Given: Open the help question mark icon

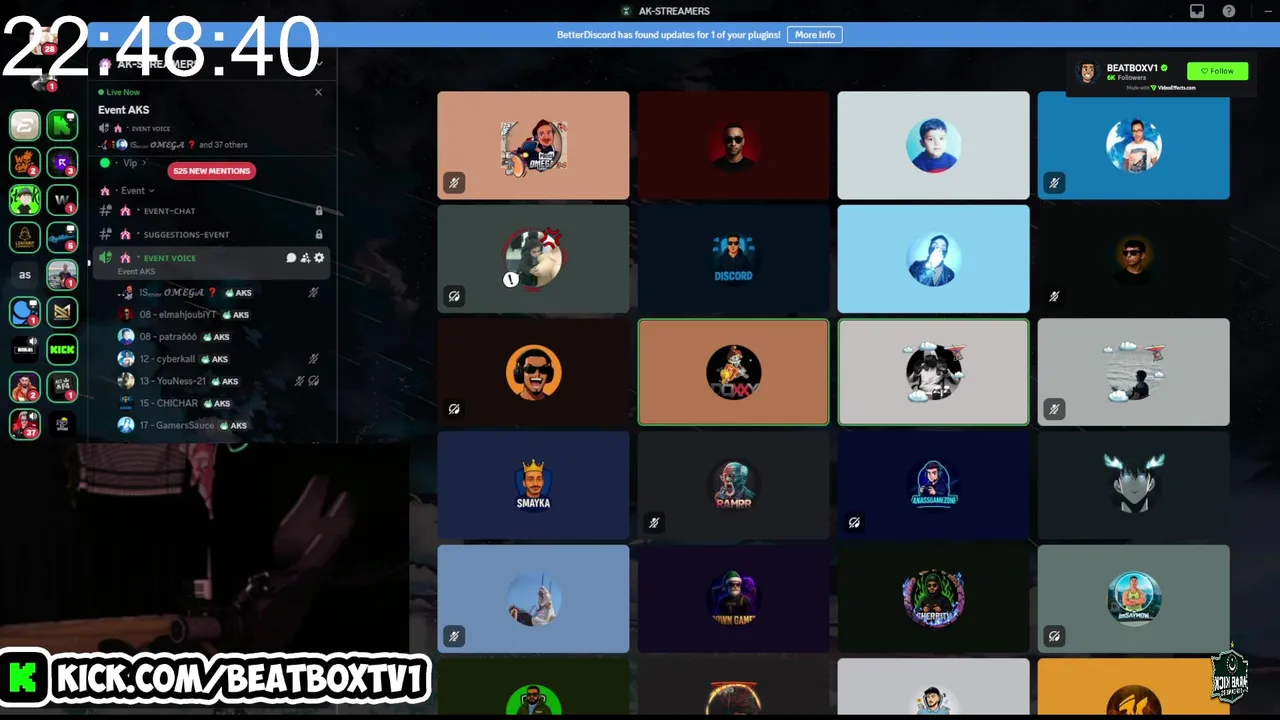Looking at the screenshot, I should (x=1229, y=11).
